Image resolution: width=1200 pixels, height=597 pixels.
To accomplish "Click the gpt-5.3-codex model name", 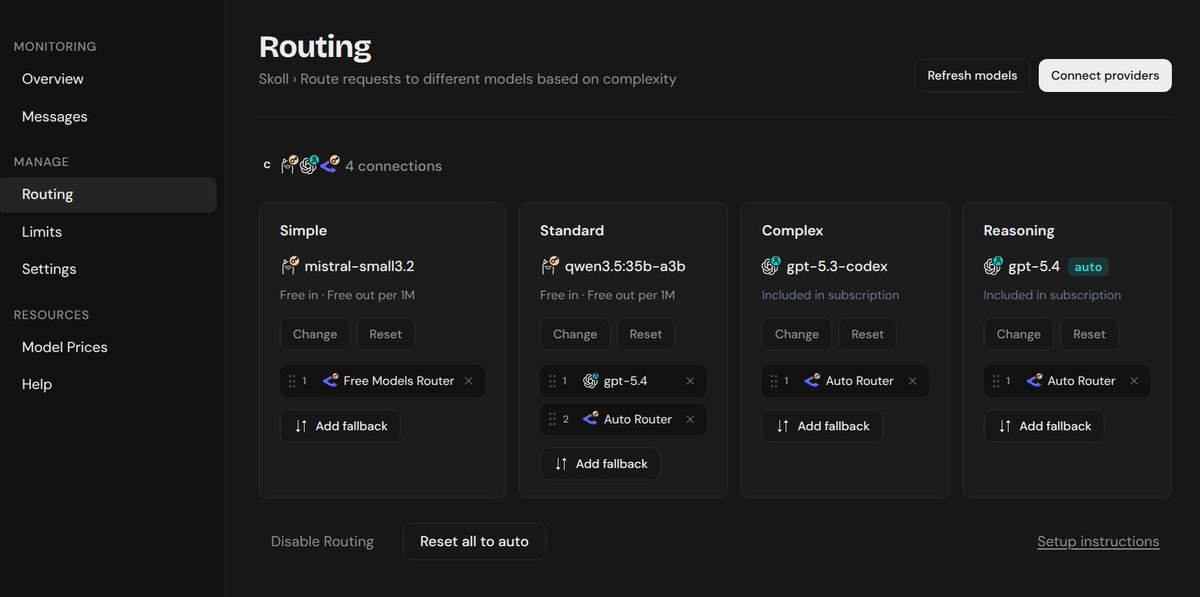I will [837, 266].
